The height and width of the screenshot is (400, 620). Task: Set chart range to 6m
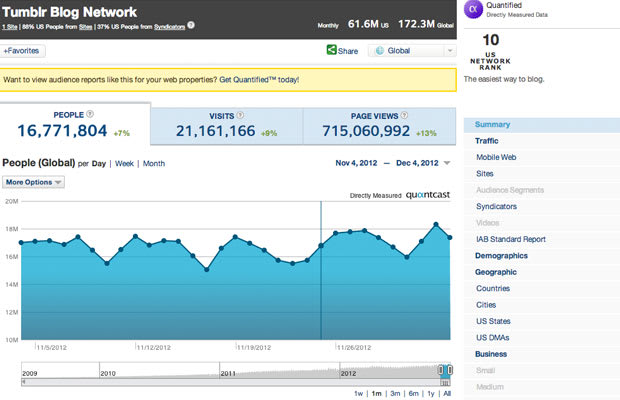pos(414,393)
